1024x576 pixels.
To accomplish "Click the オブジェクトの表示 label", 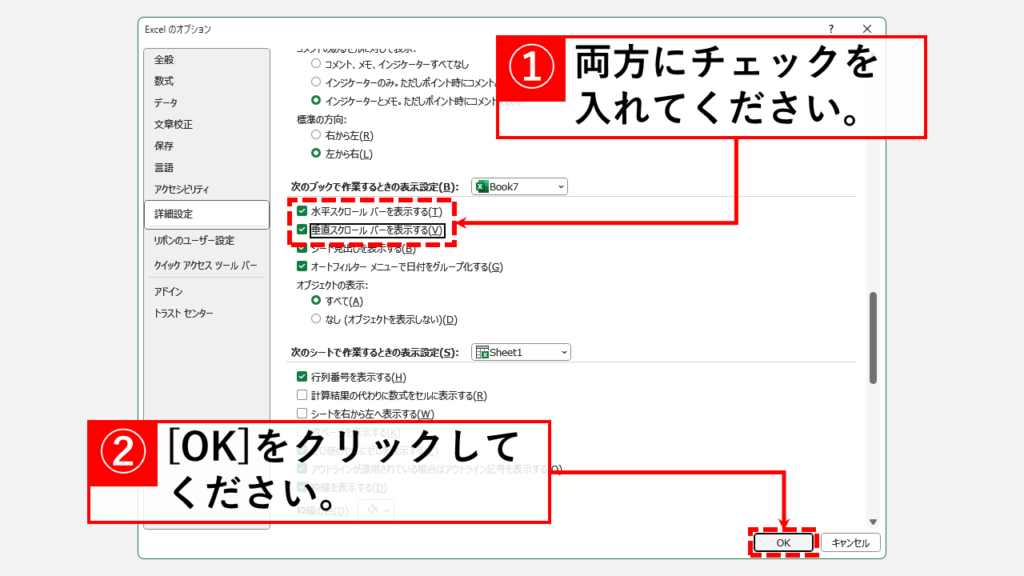I will (332, 285).
